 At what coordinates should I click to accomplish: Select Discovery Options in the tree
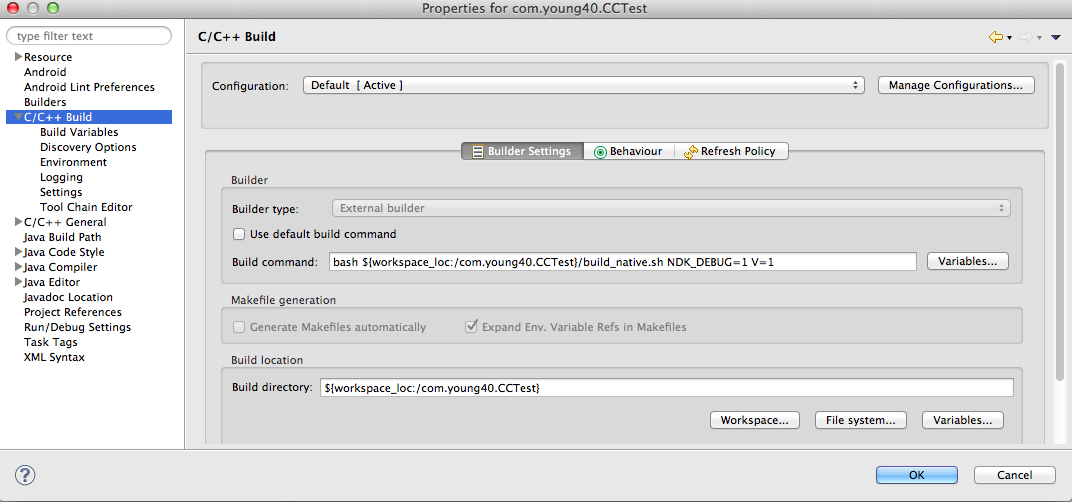[88, 147]
